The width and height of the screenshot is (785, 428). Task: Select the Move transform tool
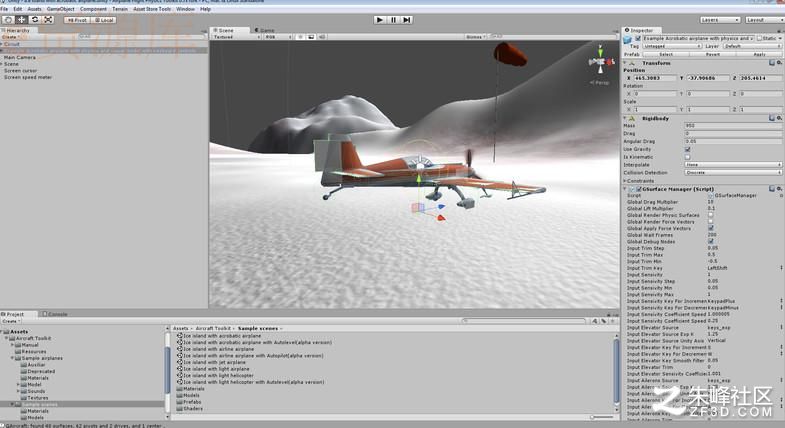[x=22, y=20]
